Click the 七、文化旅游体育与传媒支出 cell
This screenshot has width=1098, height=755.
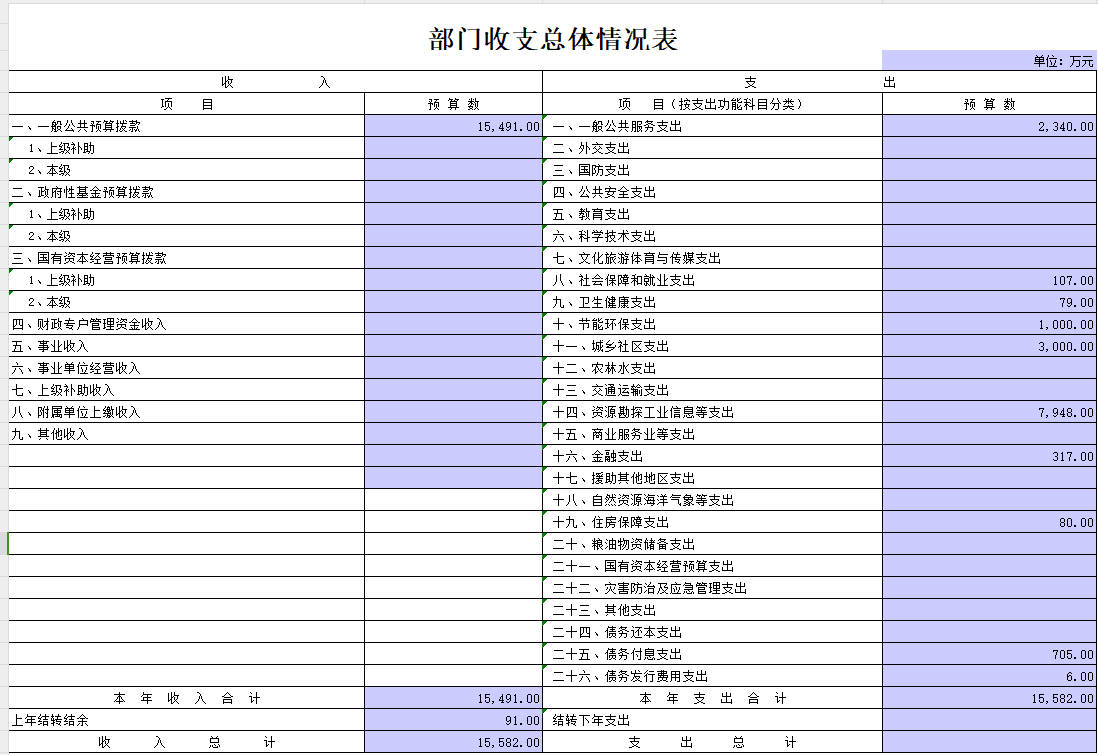click(712, 258)
